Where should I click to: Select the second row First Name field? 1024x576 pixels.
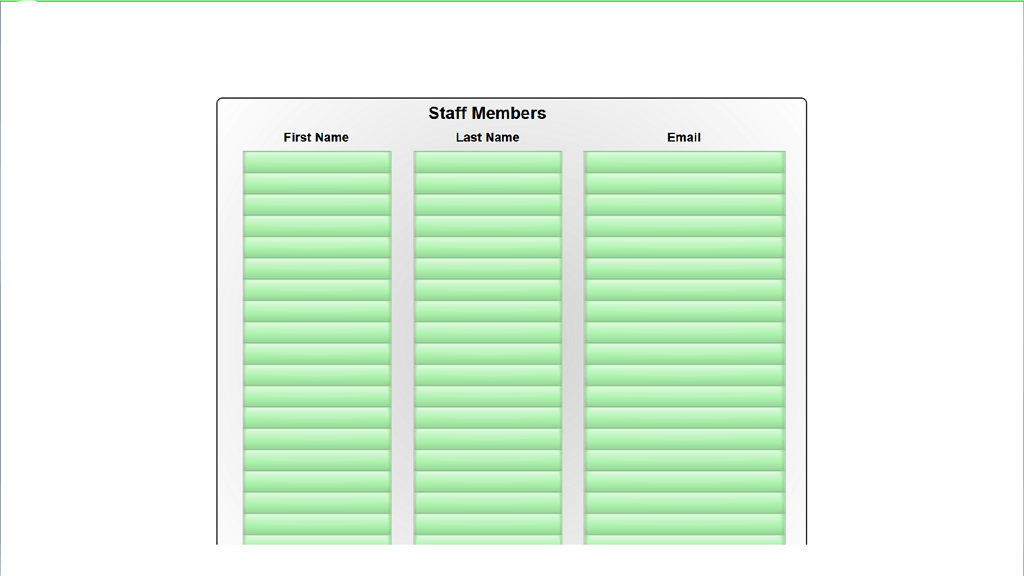pyautogui.click(x=316, y=184)
